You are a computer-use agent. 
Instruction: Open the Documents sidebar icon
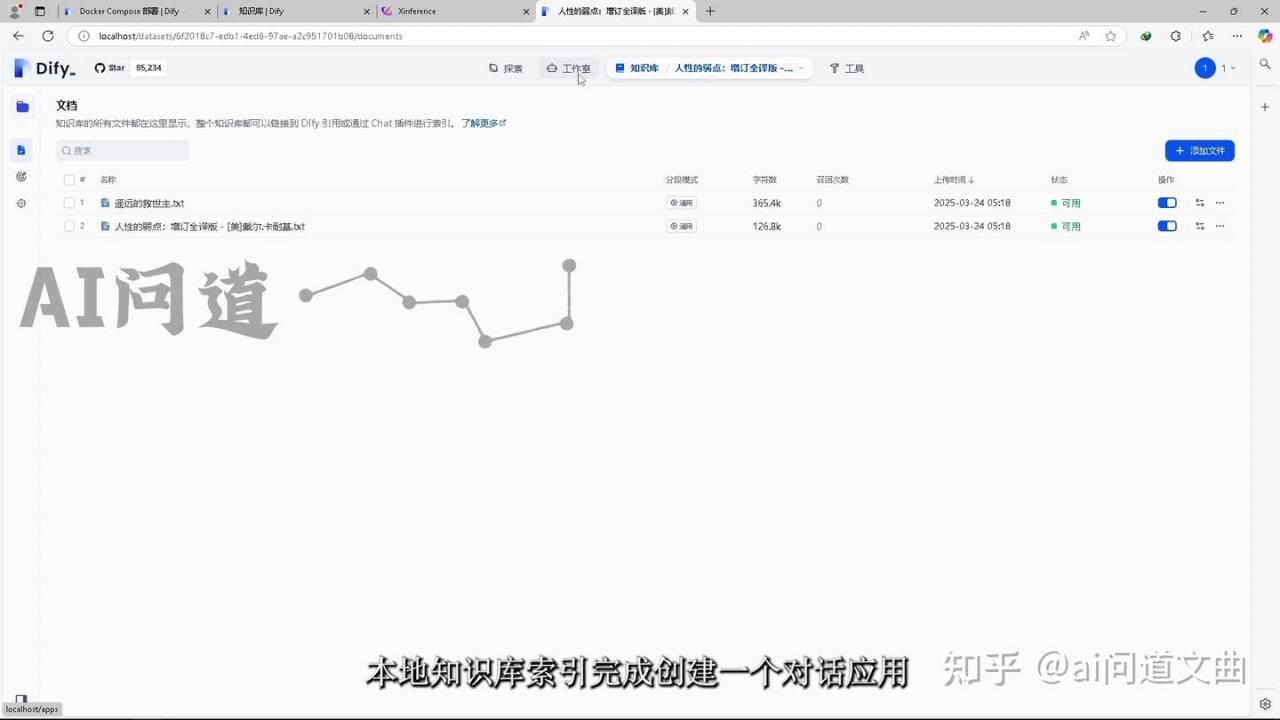click(x=21, y=150)
